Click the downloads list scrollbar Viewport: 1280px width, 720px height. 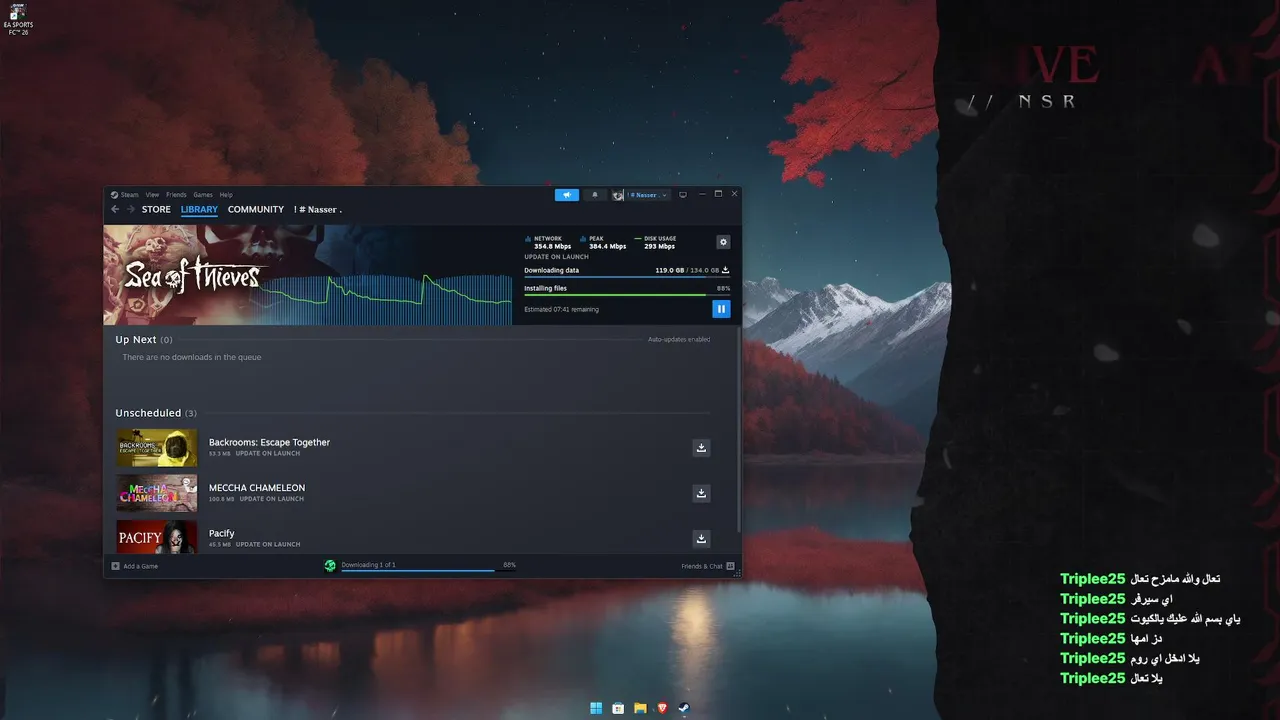[739, 430]
